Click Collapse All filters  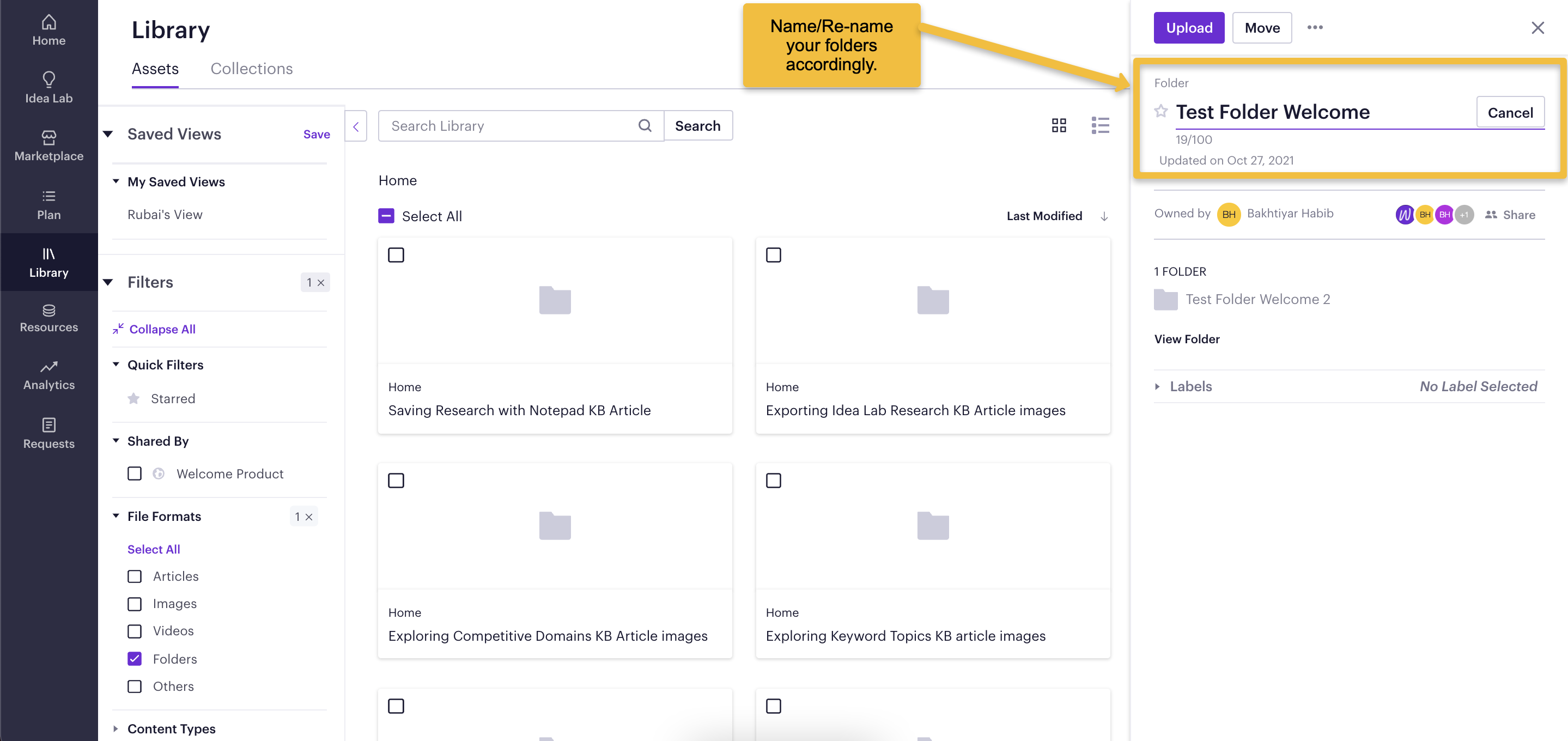coord(155,330)
